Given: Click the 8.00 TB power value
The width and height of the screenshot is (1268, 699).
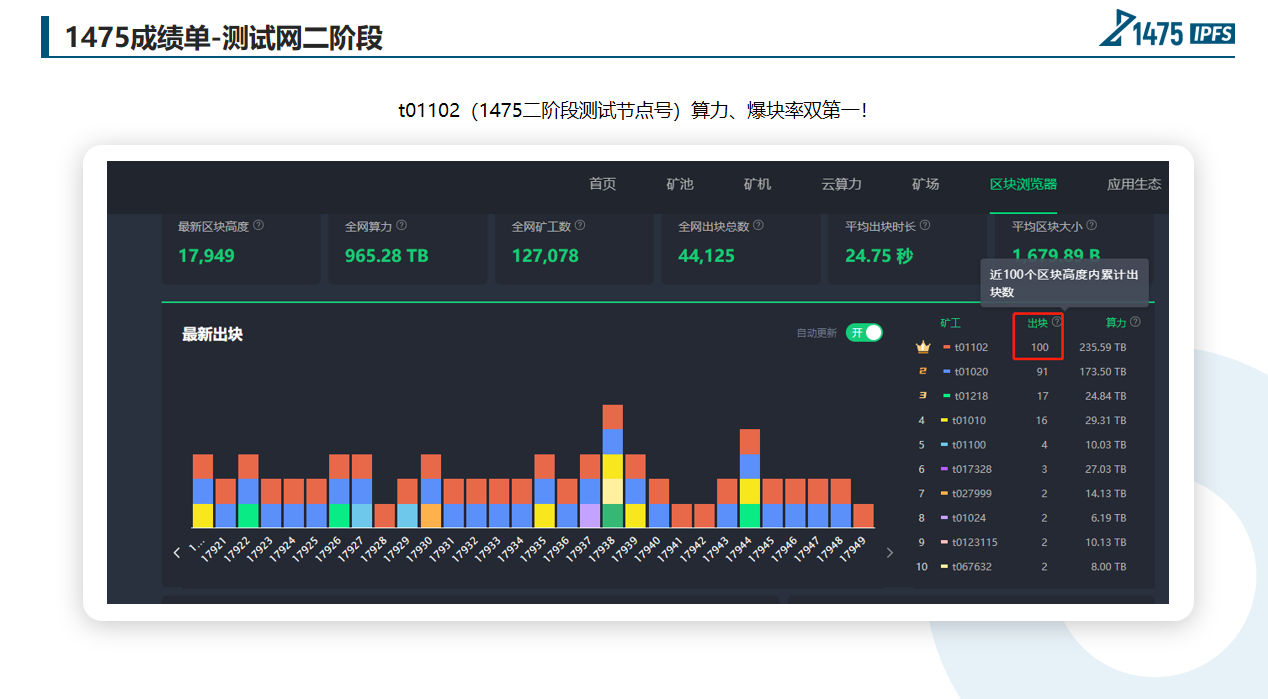Looking at the screenshot, I should coord(1108,567).
